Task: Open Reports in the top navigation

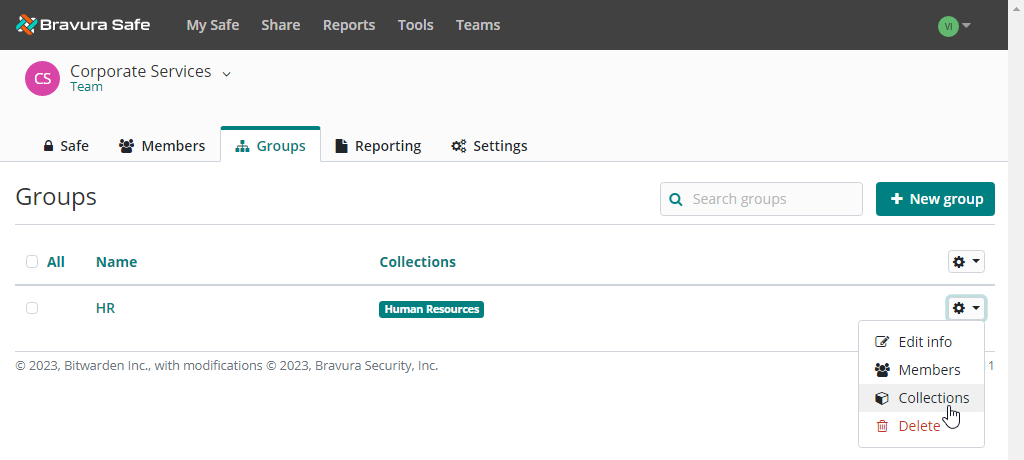Action: [349, 25]
